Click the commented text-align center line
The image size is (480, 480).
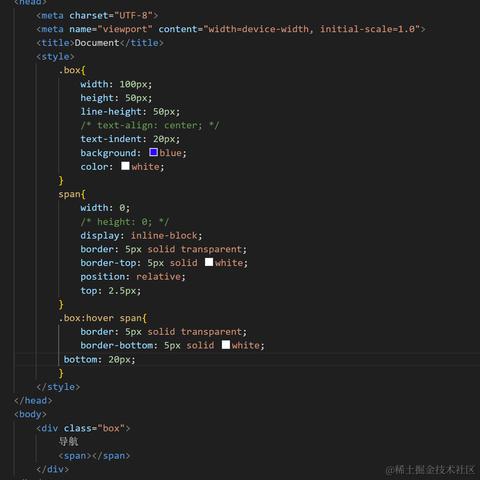pyautogui.click(x=150, y=125)
